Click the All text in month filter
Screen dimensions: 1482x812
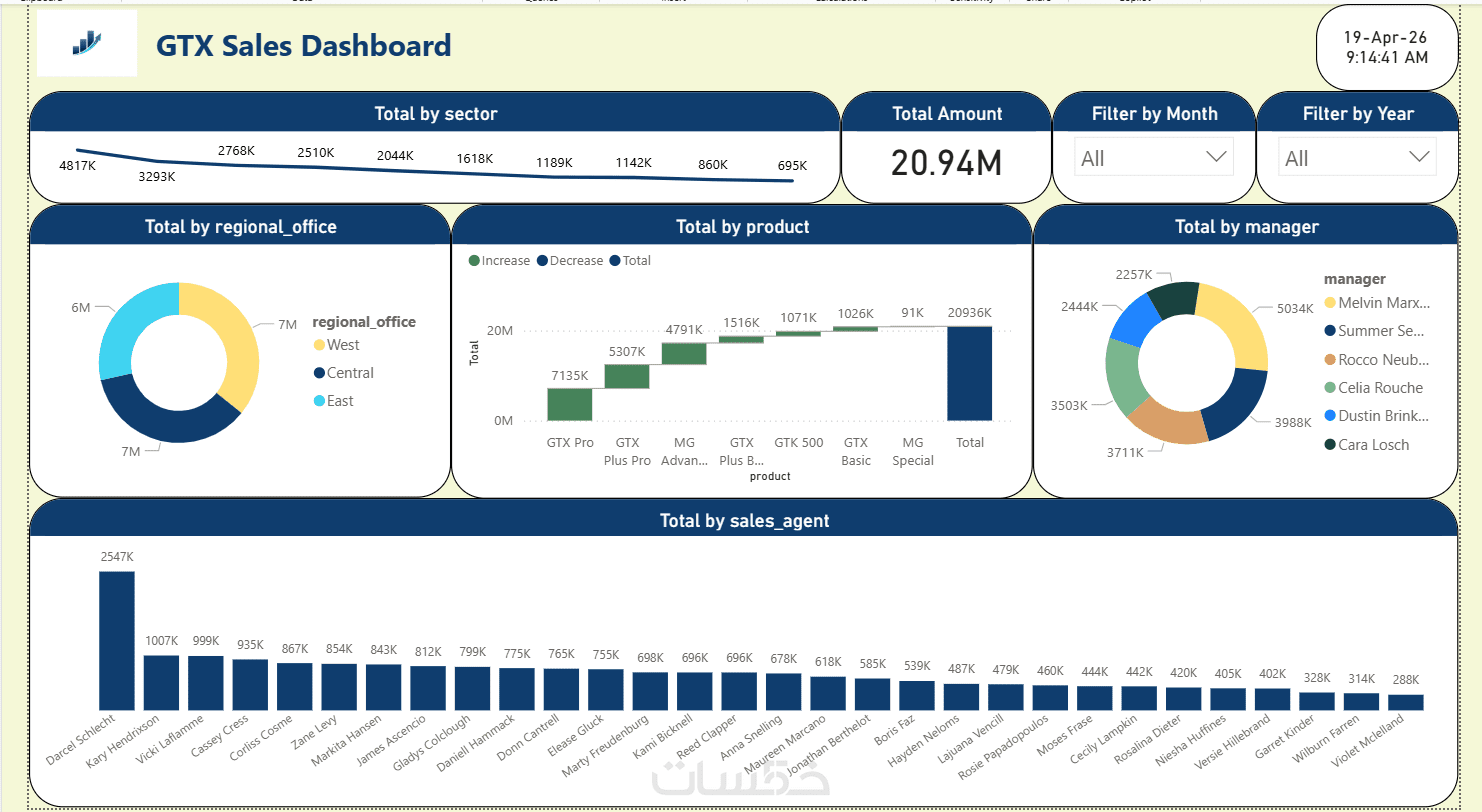click(x=1093, y=158)
